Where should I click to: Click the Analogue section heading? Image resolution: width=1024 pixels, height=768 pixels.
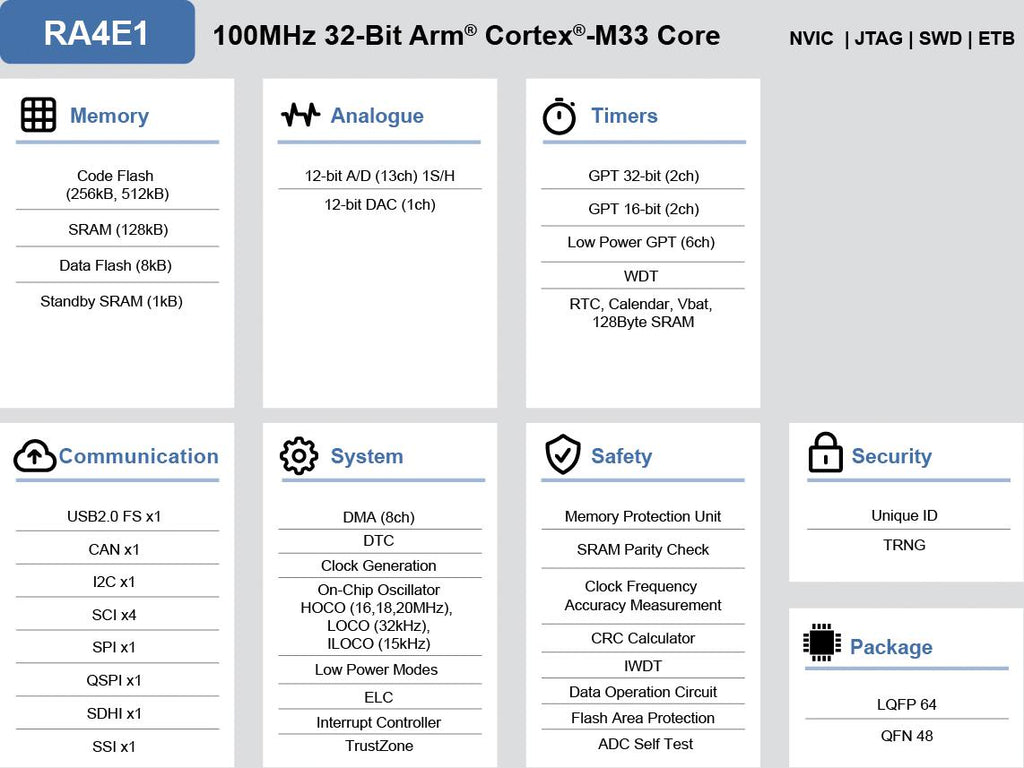click(x=377, y=116)
